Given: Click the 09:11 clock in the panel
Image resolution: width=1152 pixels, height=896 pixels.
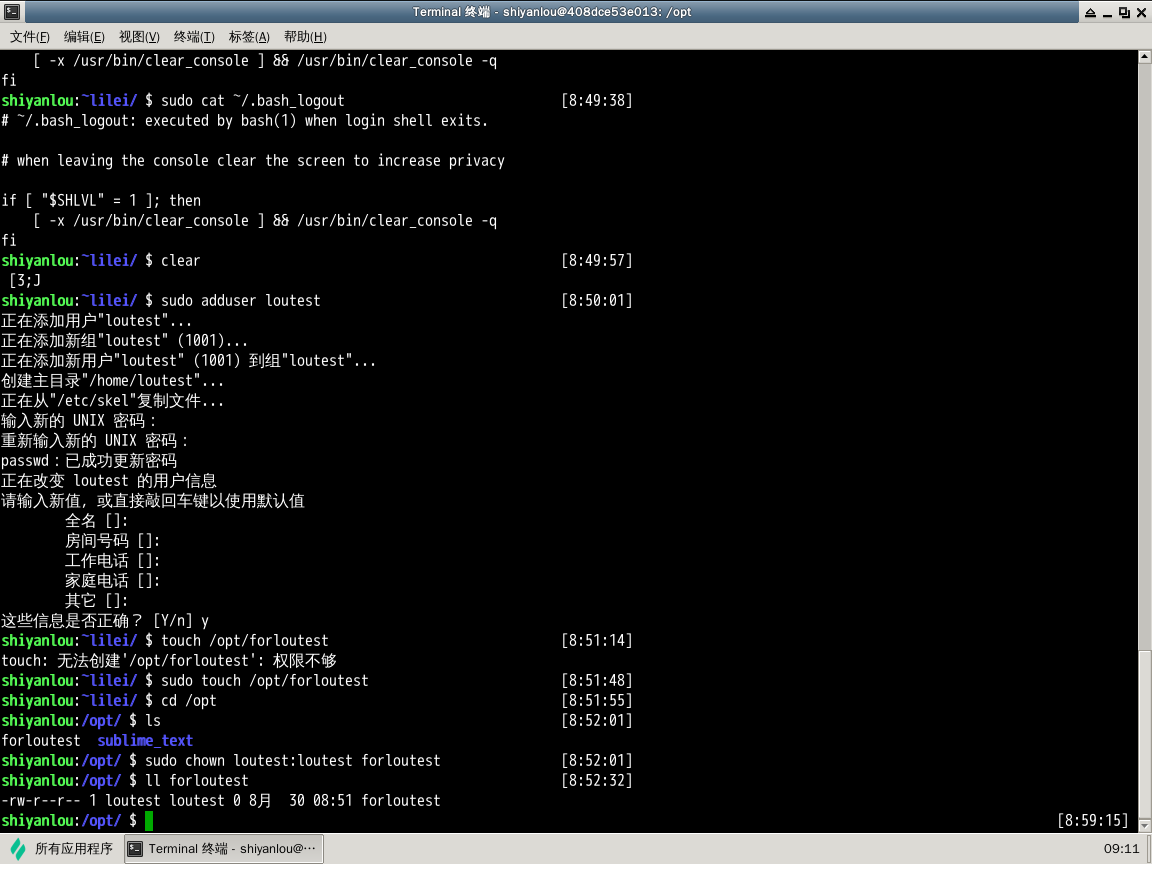Looking at the screenshot, I should click(1121, 849).
